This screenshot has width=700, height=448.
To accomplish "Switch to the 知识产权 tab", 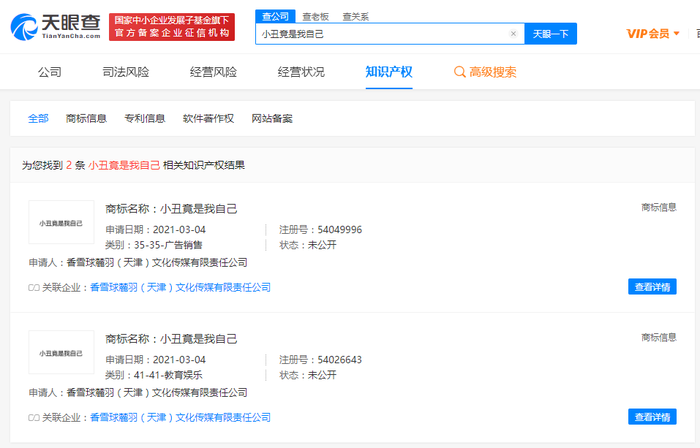I will 389,72.
